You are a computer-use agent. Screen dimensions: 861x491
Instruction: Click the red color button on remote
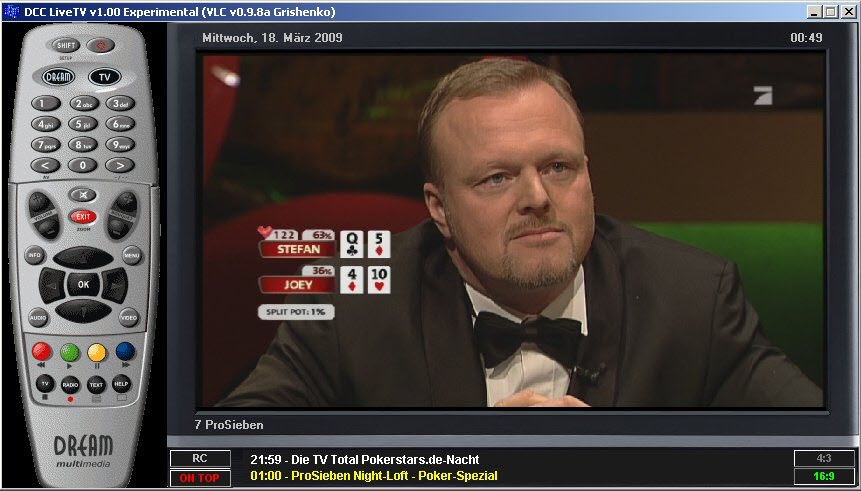coord(41,351)
